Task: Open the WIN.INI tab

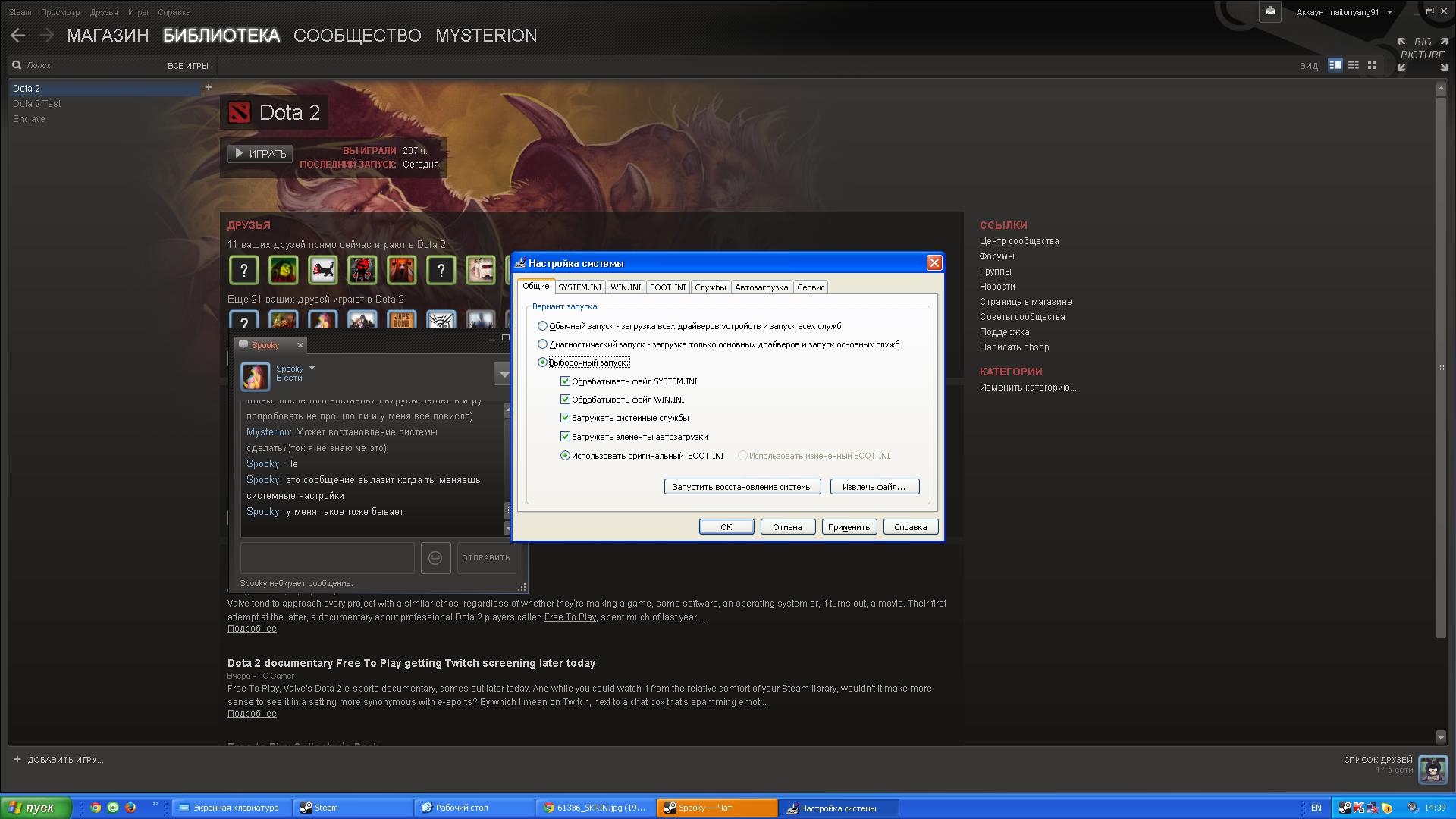Action: pyautogui.click(x=626, y=287)
